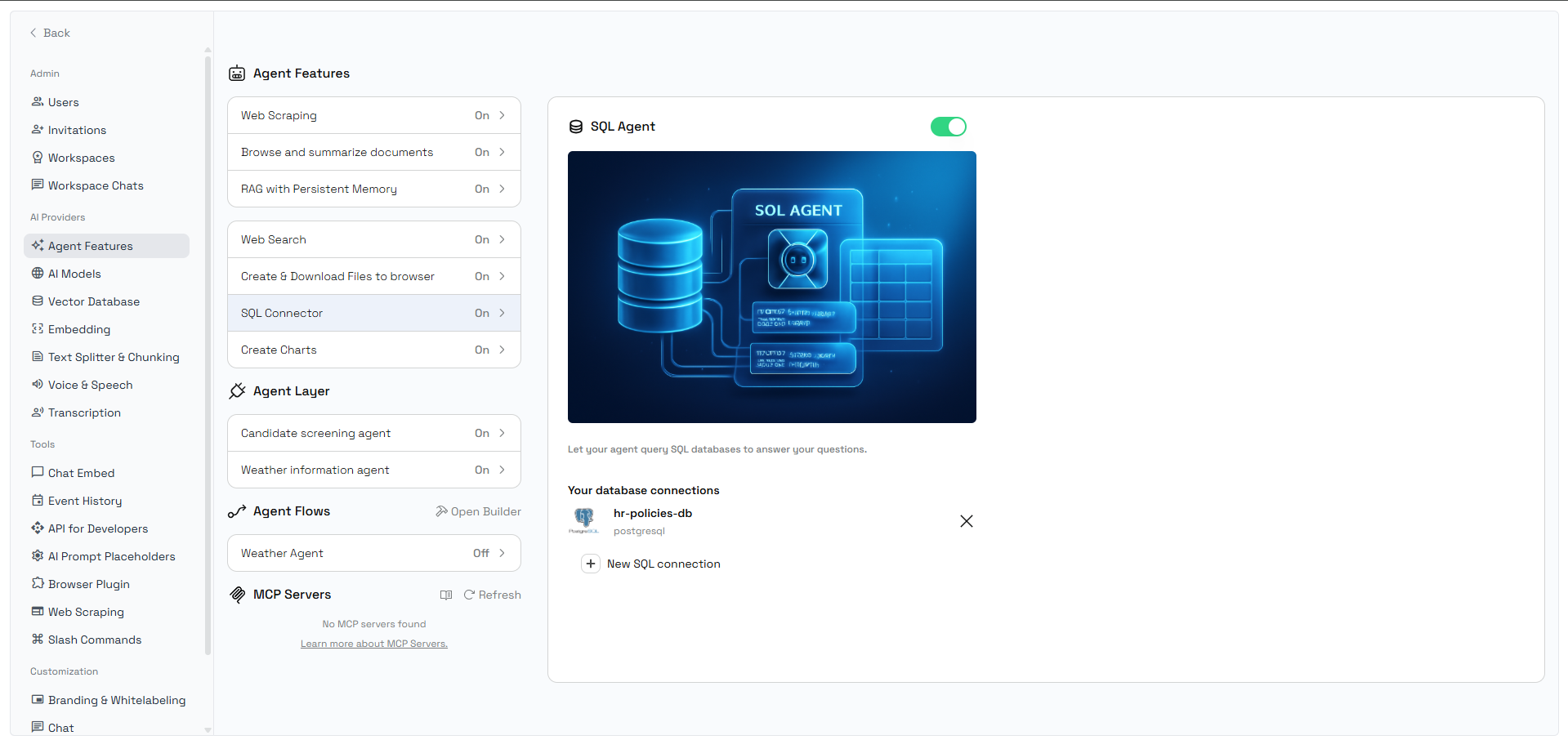Open AI Models in the sidebar
This screenshot has width=1568, height=740.
point(74,274)
